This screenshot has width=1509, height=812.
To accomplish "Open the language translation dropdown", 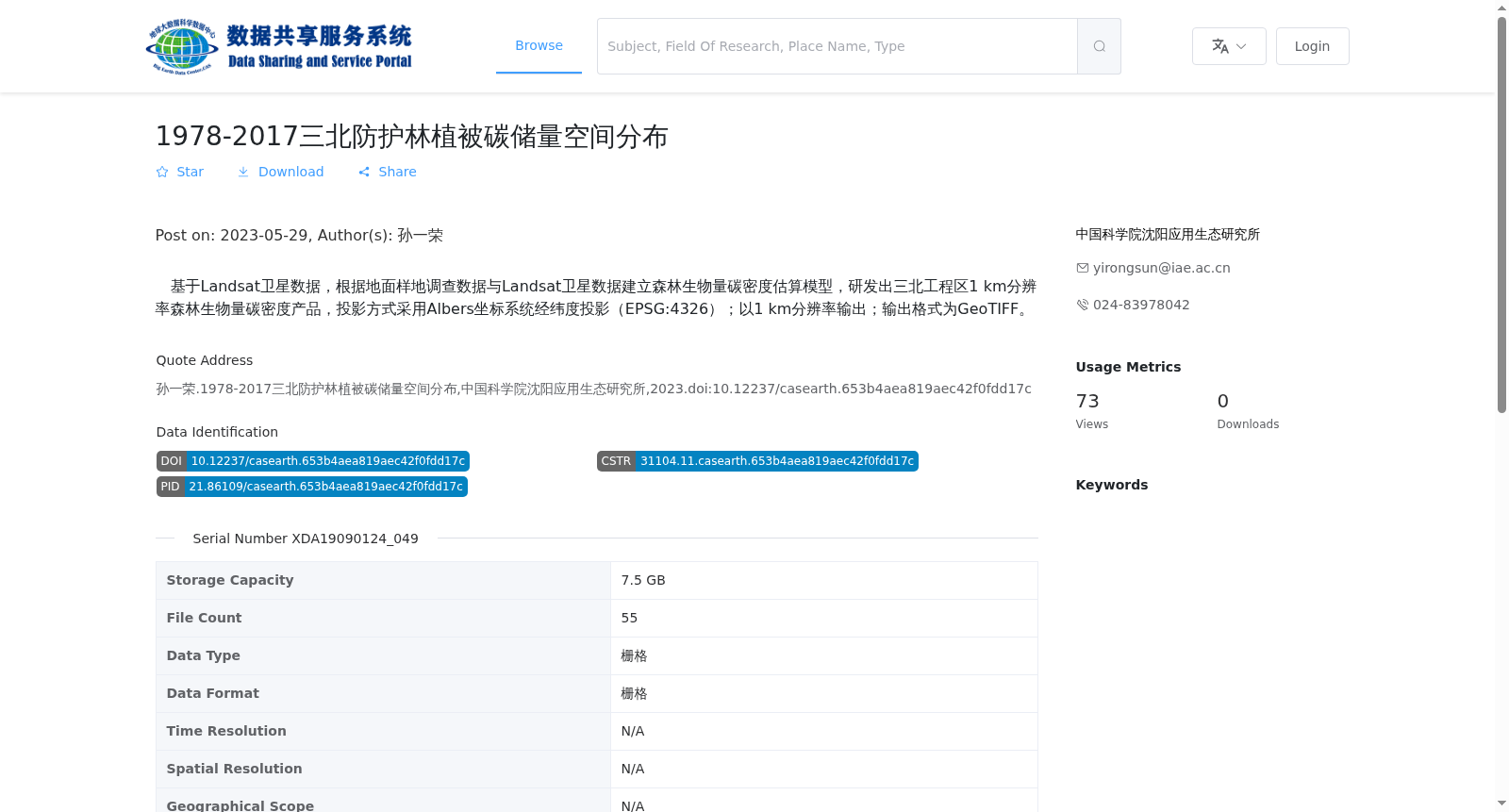I will coord(1229,46).
